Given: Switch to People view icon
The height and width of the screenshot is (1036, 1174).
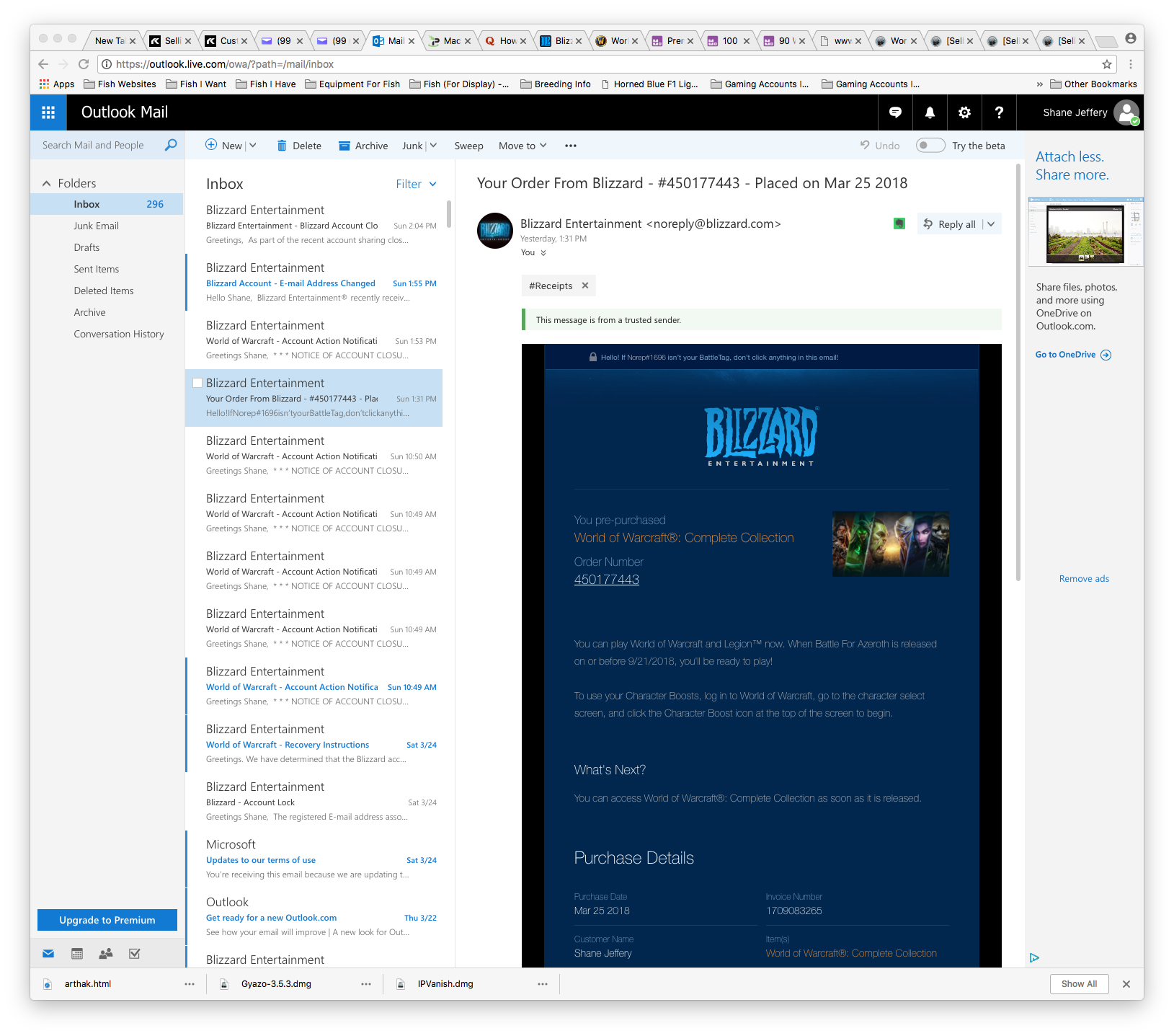Looking at the screenshot, I should point(106,954).
